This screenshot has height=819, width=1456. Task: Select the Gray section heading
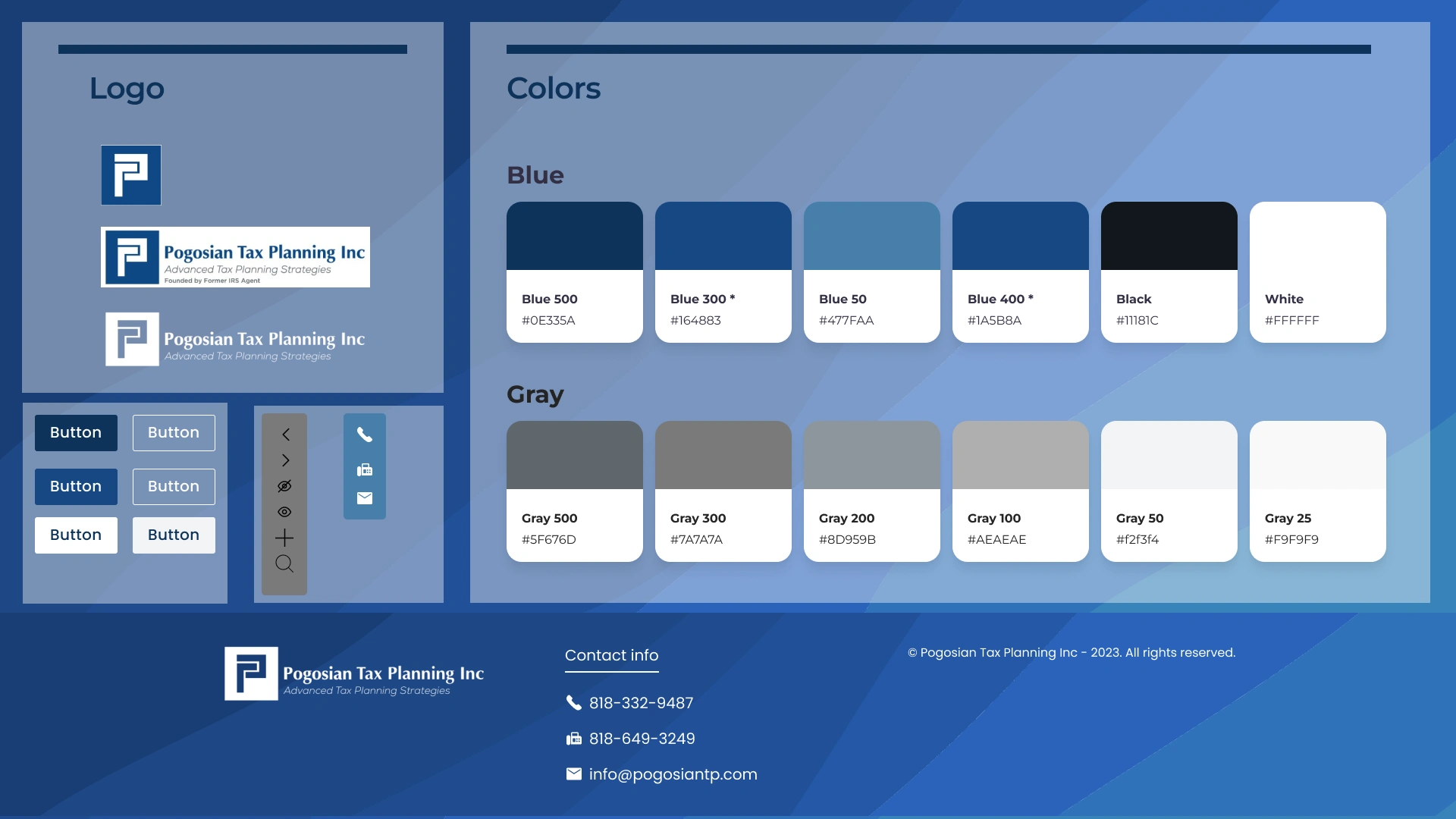pyautogui.click(x=535, y=394)
